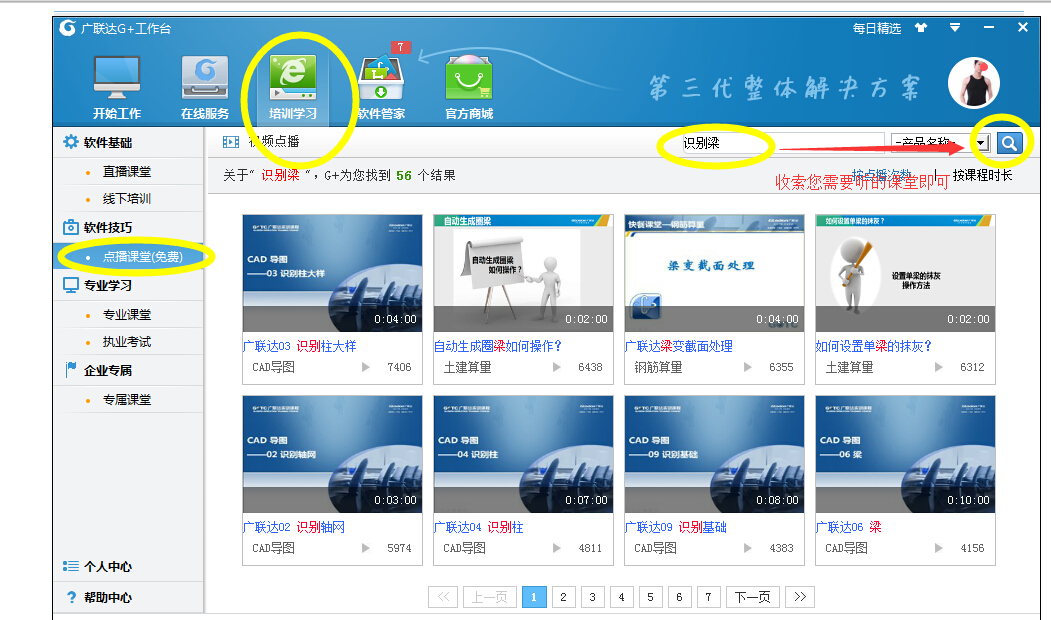Click the 设置单梁的抹灰 thumbnail

[x=906, y=273]
